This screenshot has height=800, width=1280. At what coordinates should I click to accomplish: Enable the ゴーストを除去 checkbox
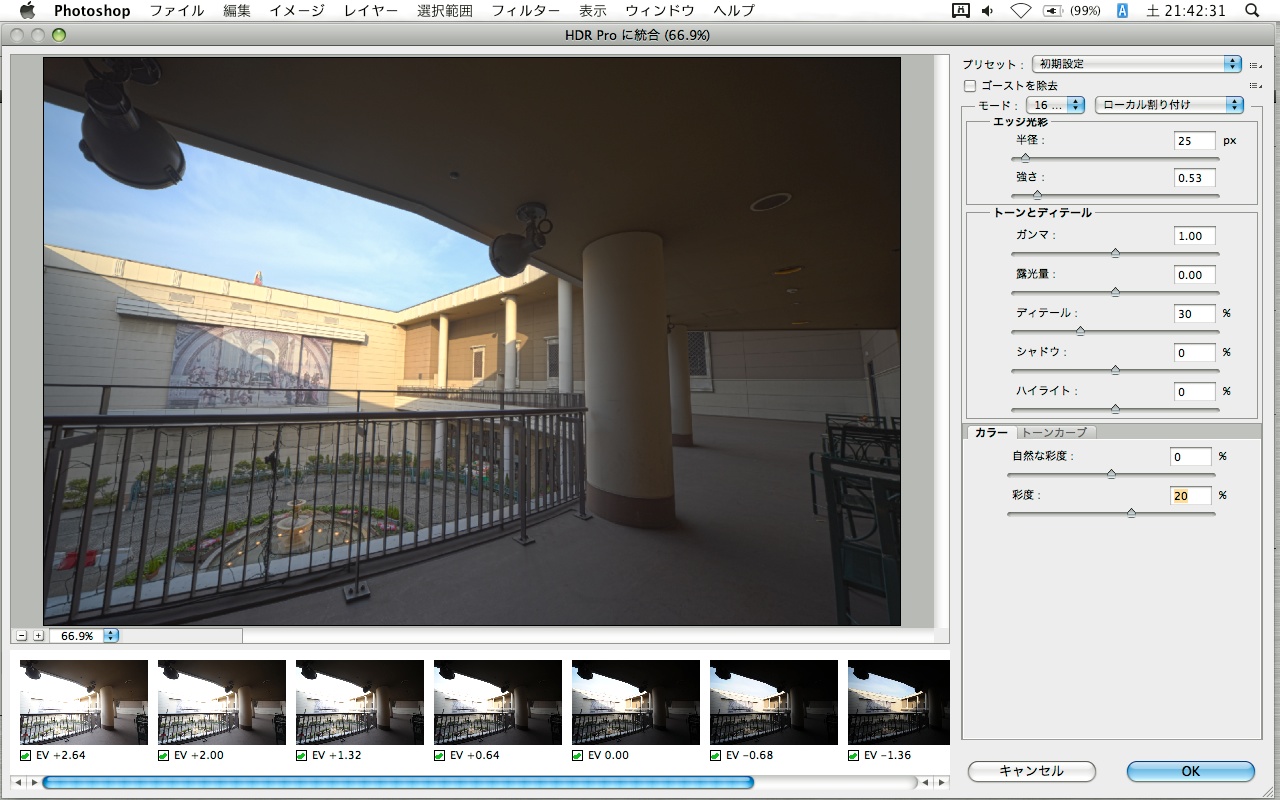pyautogui.click(x=969, y=86)
